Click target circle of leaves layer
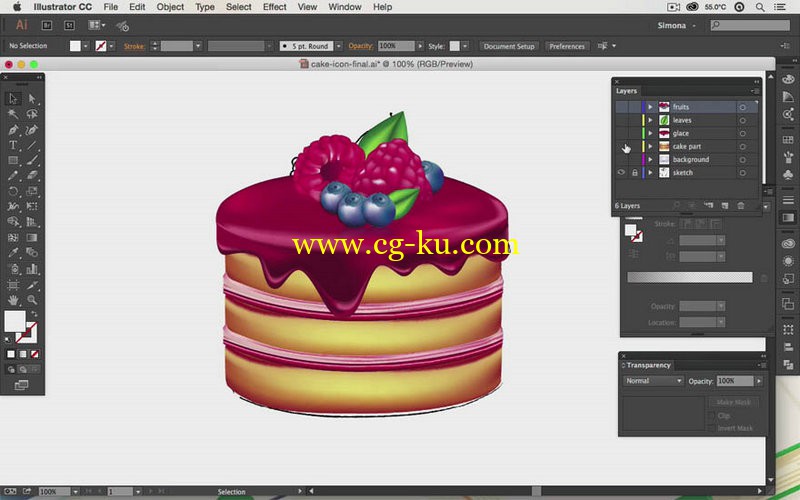The image size is (800, 500). [x=743, y=120]
